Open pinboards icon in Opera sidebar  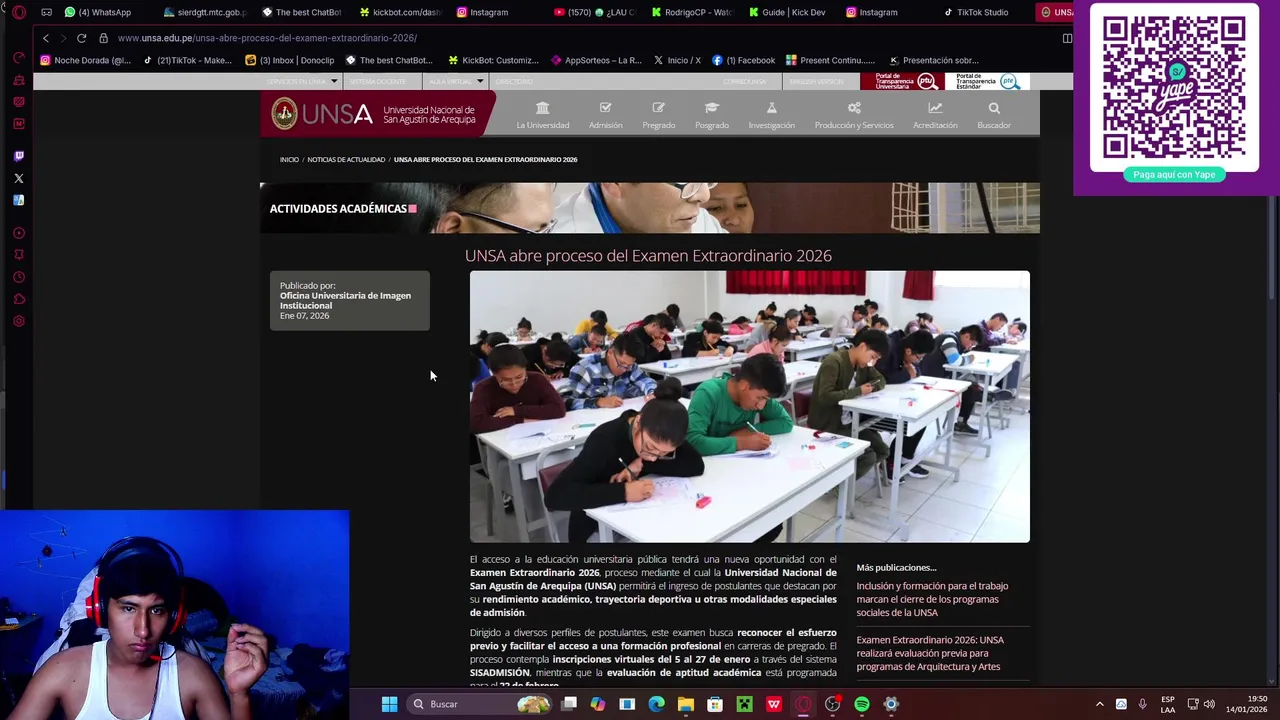tap(18, 255)
